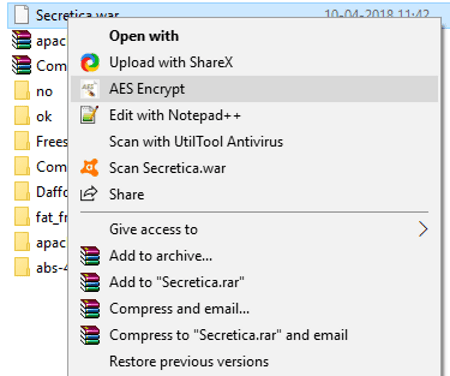Click WinRAR icon beside Compress and email
450x376 pixels.
click(90, 309)
